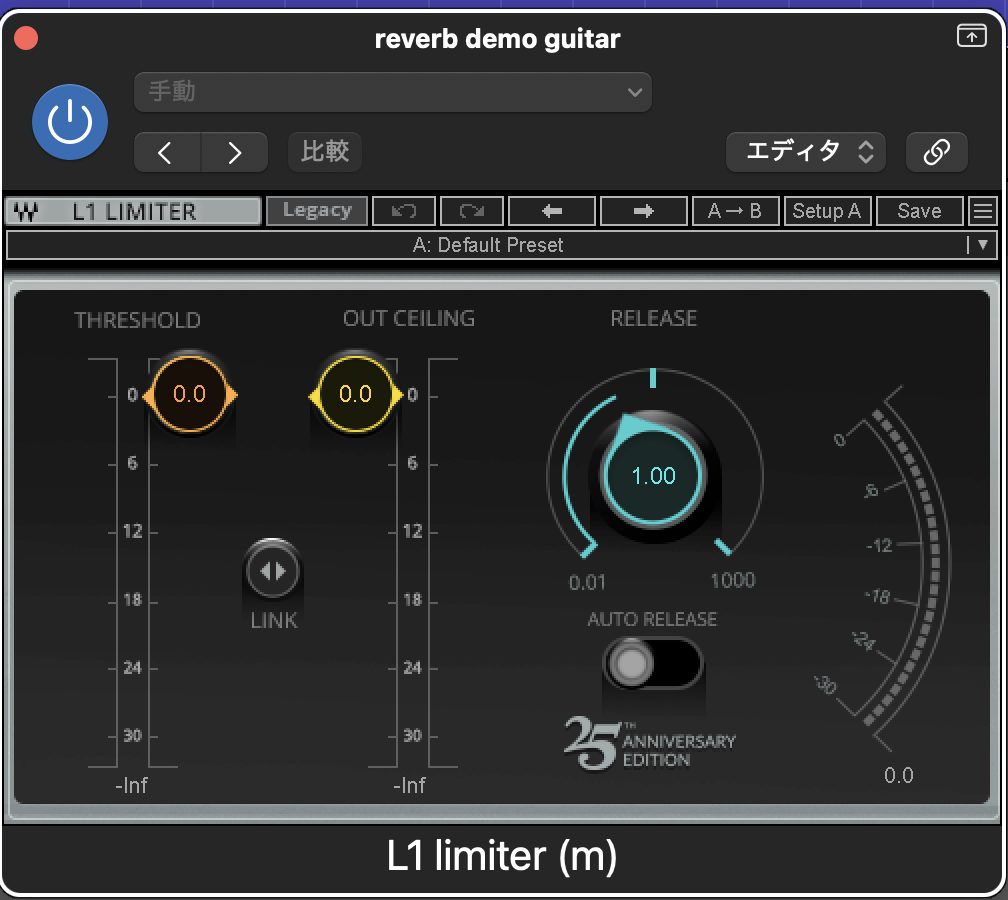Go to previous preset with left chevron
1008x900 pixels.
point(166,152)
